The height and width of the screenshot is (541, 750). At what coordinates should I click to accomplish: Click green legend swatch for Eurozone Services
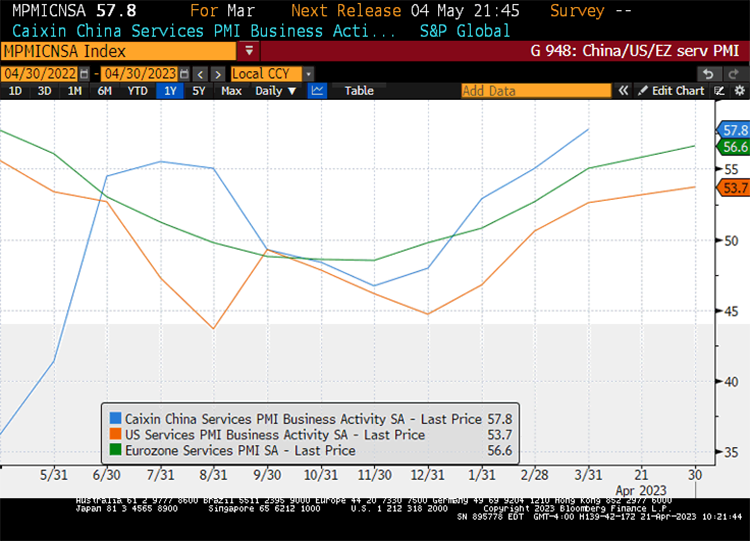click(115, 450)
